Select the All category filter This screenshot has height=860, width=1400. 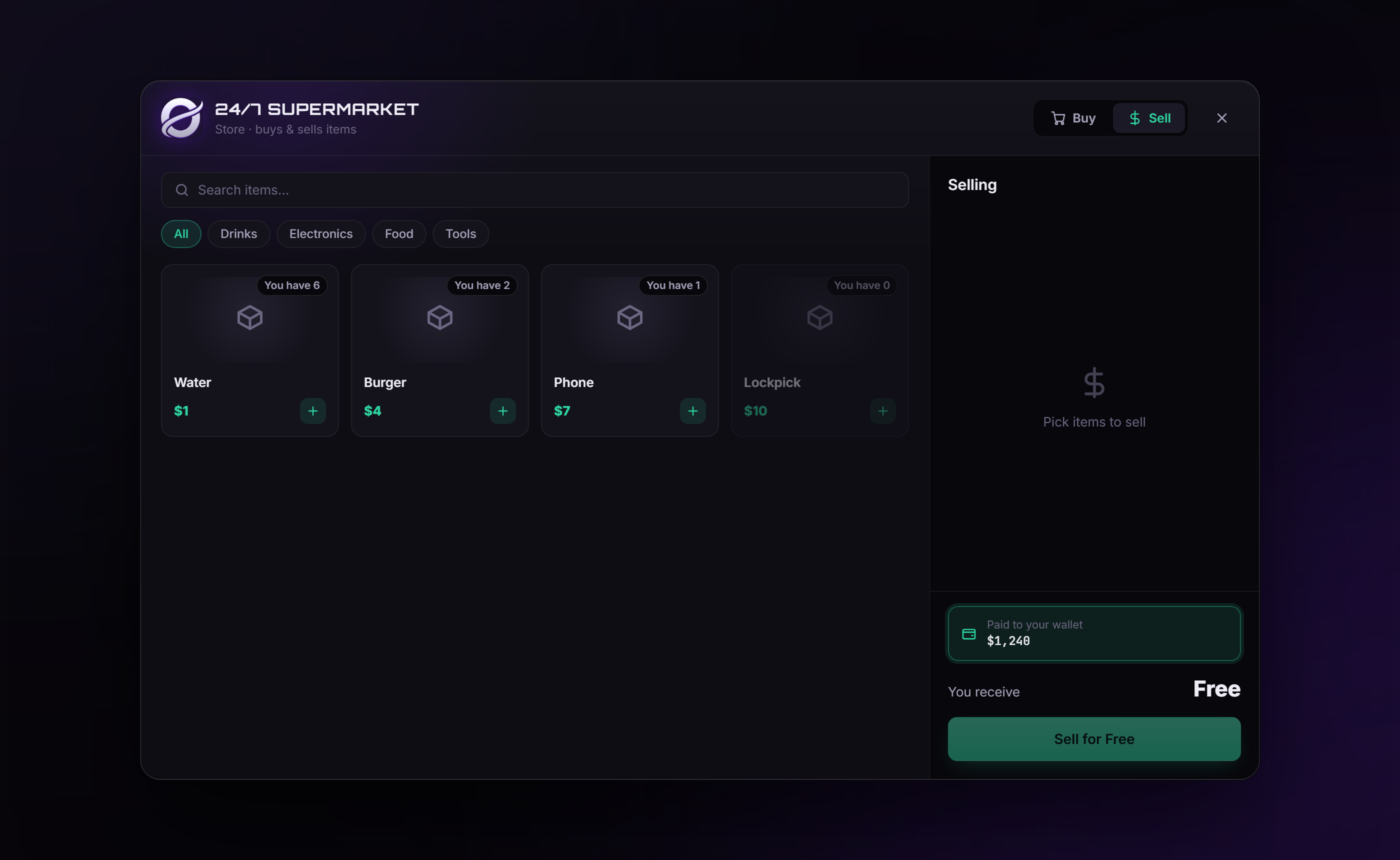(181, 234)
